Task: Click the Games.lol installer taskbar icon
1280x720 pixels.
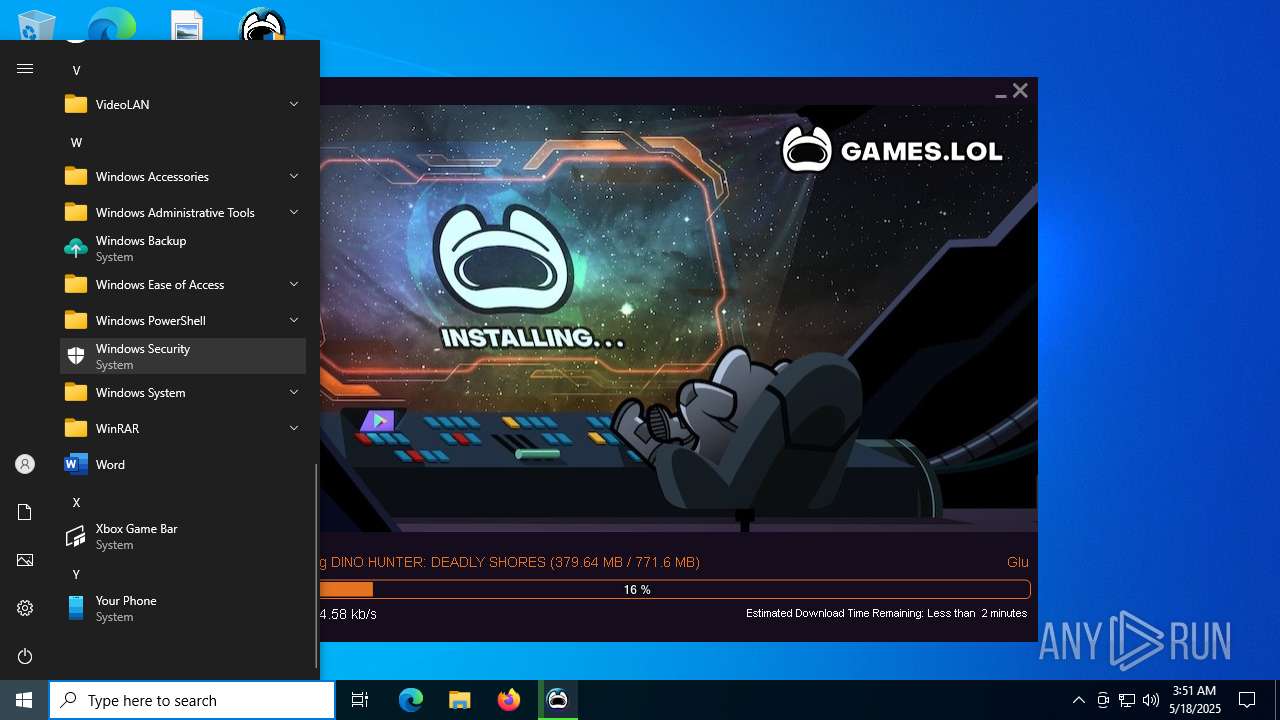Action: (x=557, y=700)
